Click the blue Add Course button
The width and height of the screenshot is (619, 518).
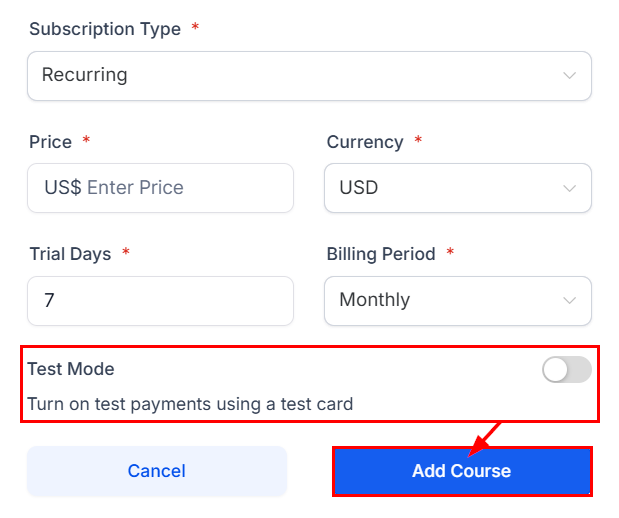click(461, 471)
